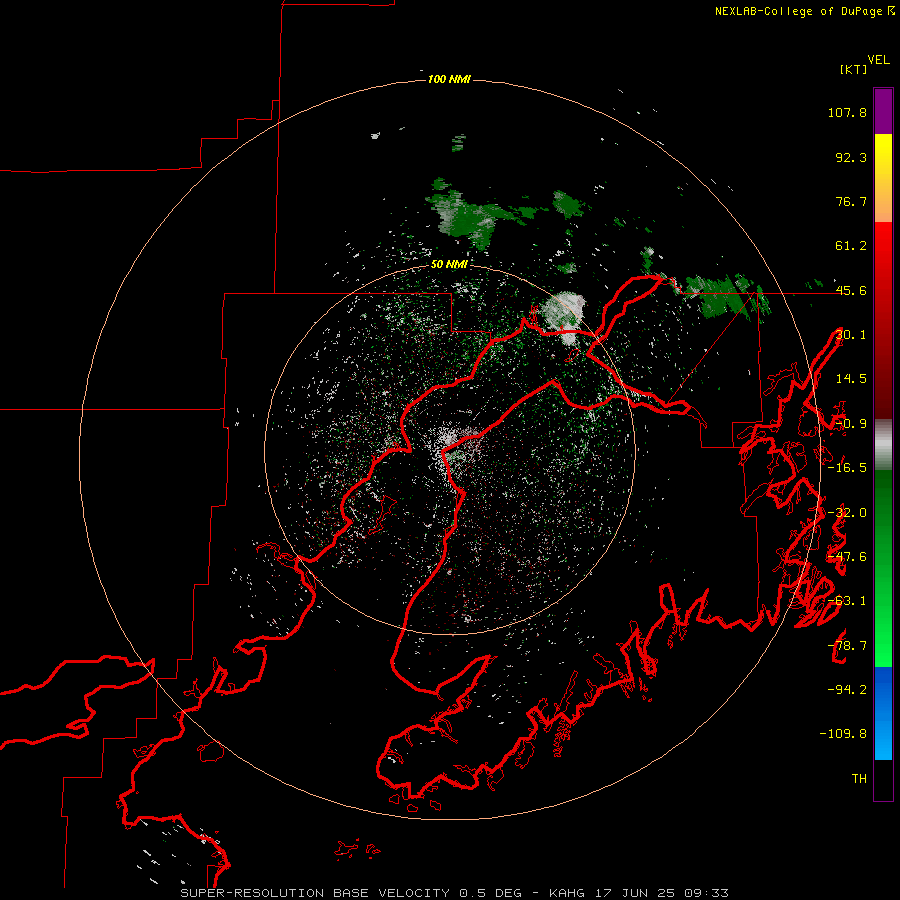Click the 30.1 velocity scale value
Screen dimensions: 900x900
(851, 335)
